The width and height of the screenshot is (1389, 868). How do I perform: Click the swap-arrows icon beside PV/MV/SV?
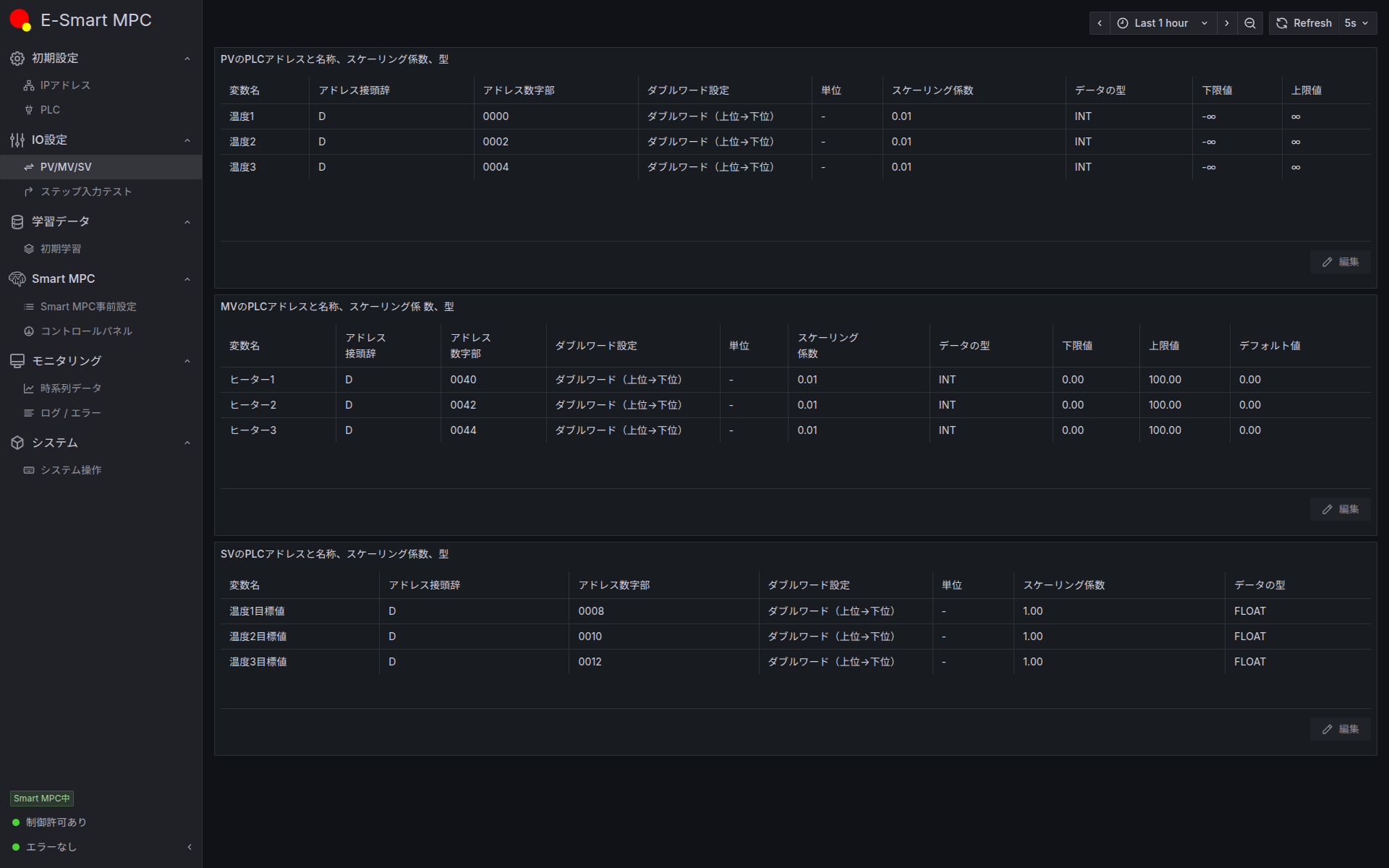click(29, 167)
